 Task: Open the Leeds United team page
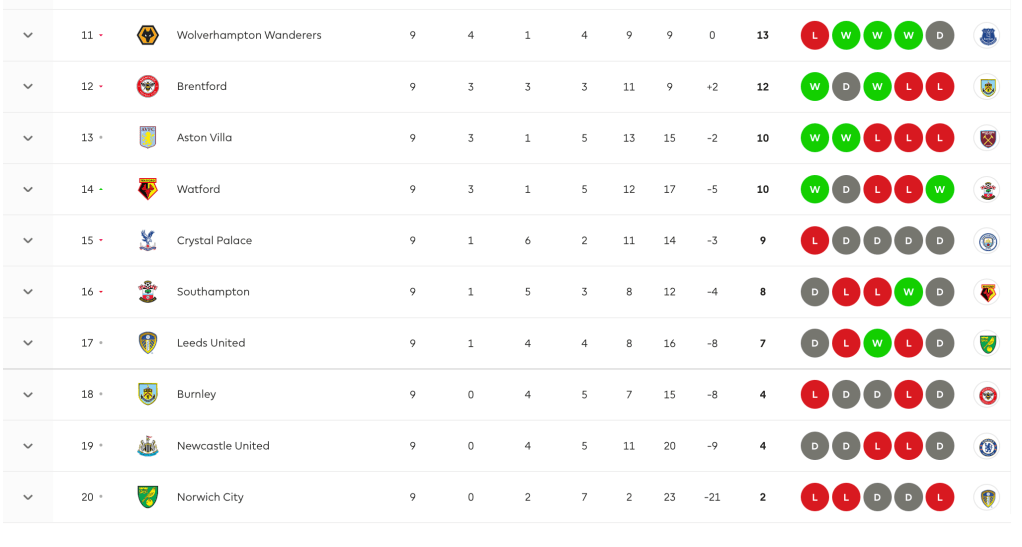coord(211,343)
